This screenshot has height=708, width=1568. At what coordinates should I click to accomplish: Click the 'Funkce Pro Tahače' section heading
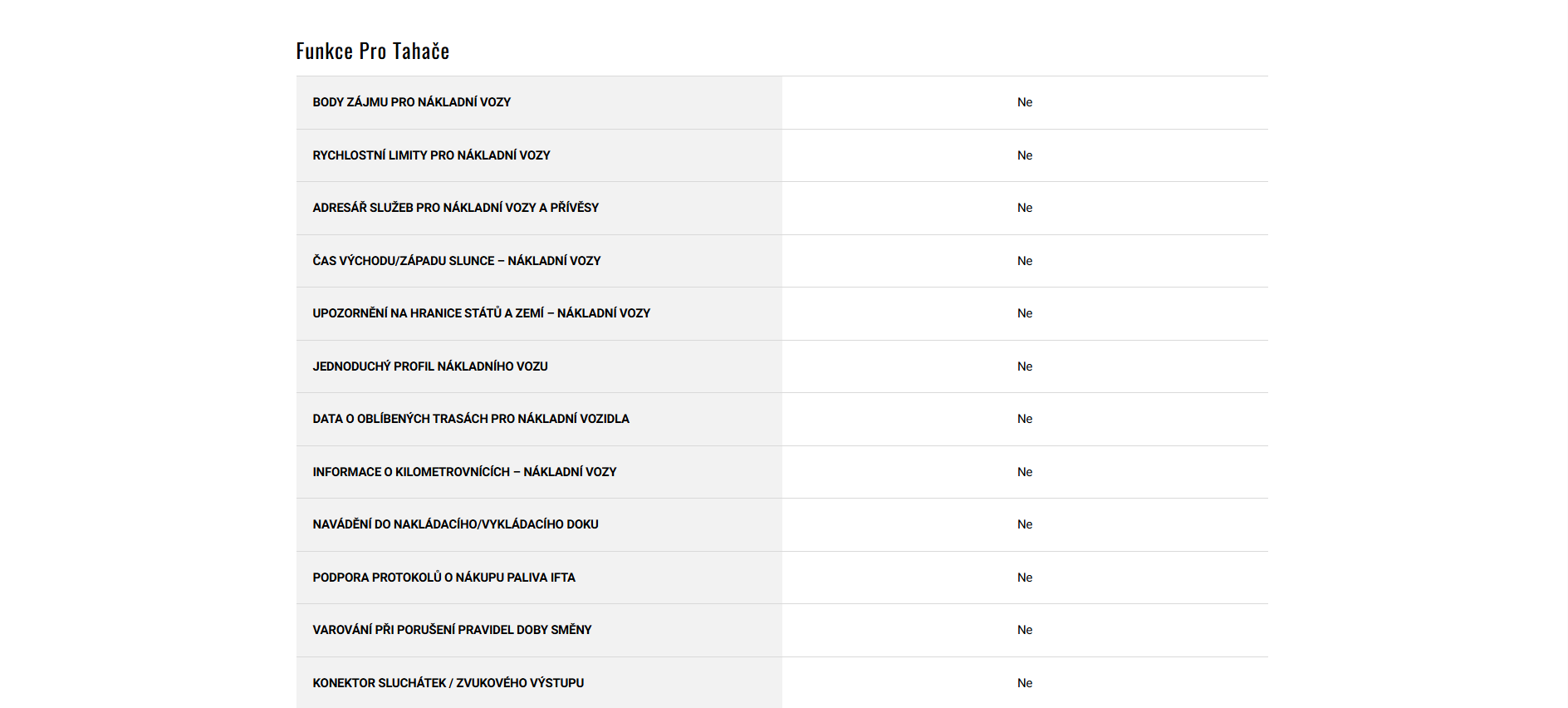click(x=372, y=52)
